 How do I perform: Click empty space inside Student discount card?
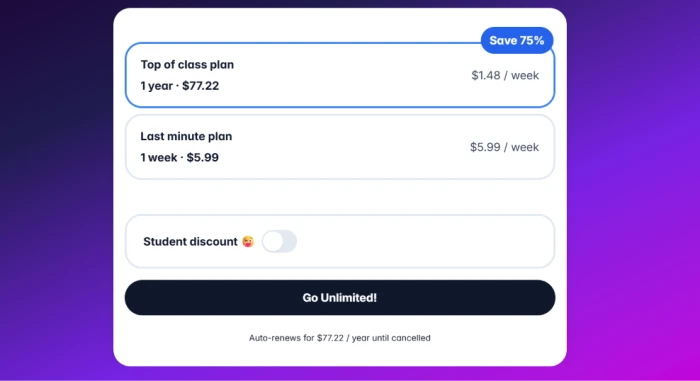pyautogui.click(x=424, y=242)
